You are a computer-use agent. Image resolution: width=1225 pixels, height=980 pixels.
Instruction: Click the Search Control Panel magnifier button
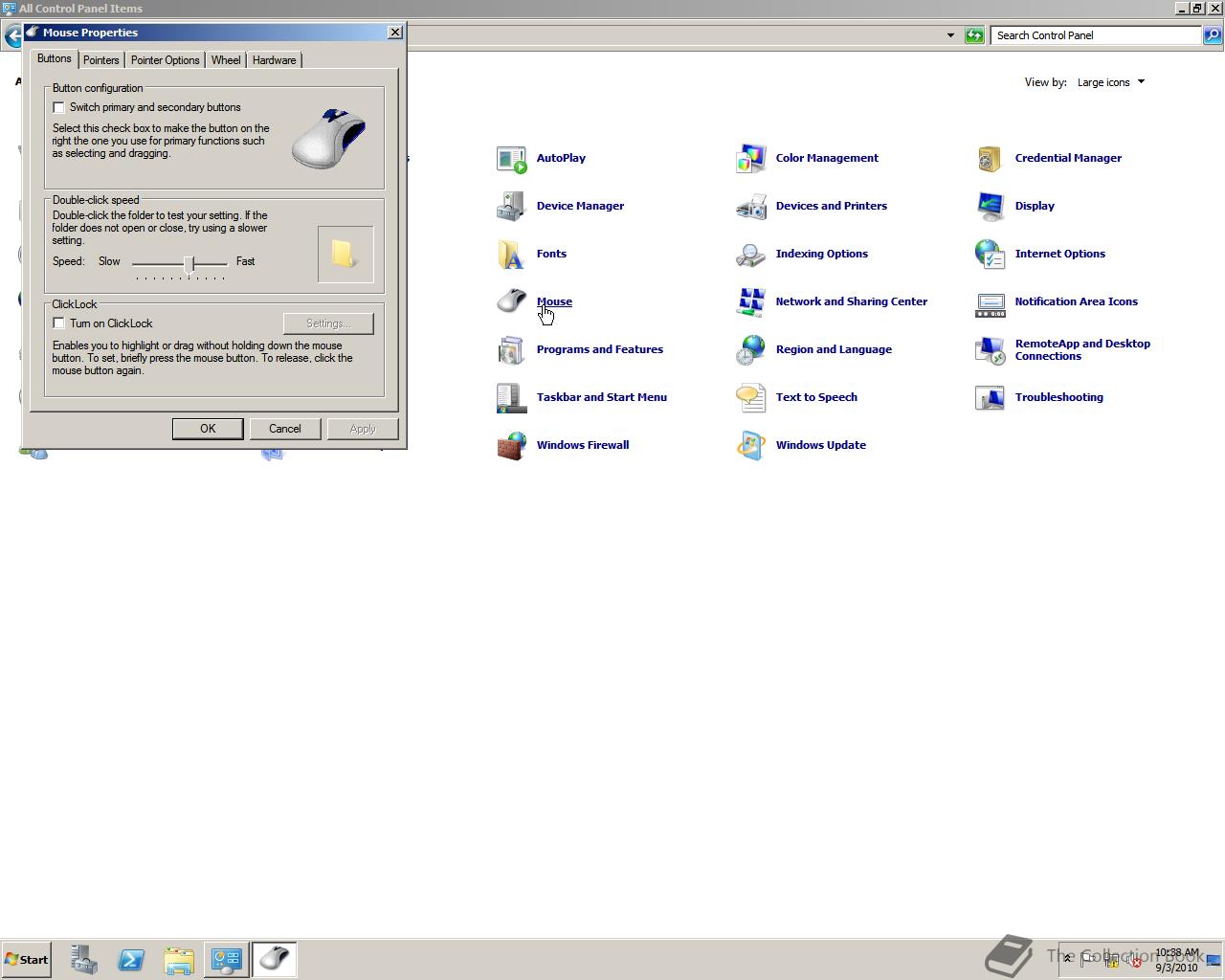click(1213, 35)
